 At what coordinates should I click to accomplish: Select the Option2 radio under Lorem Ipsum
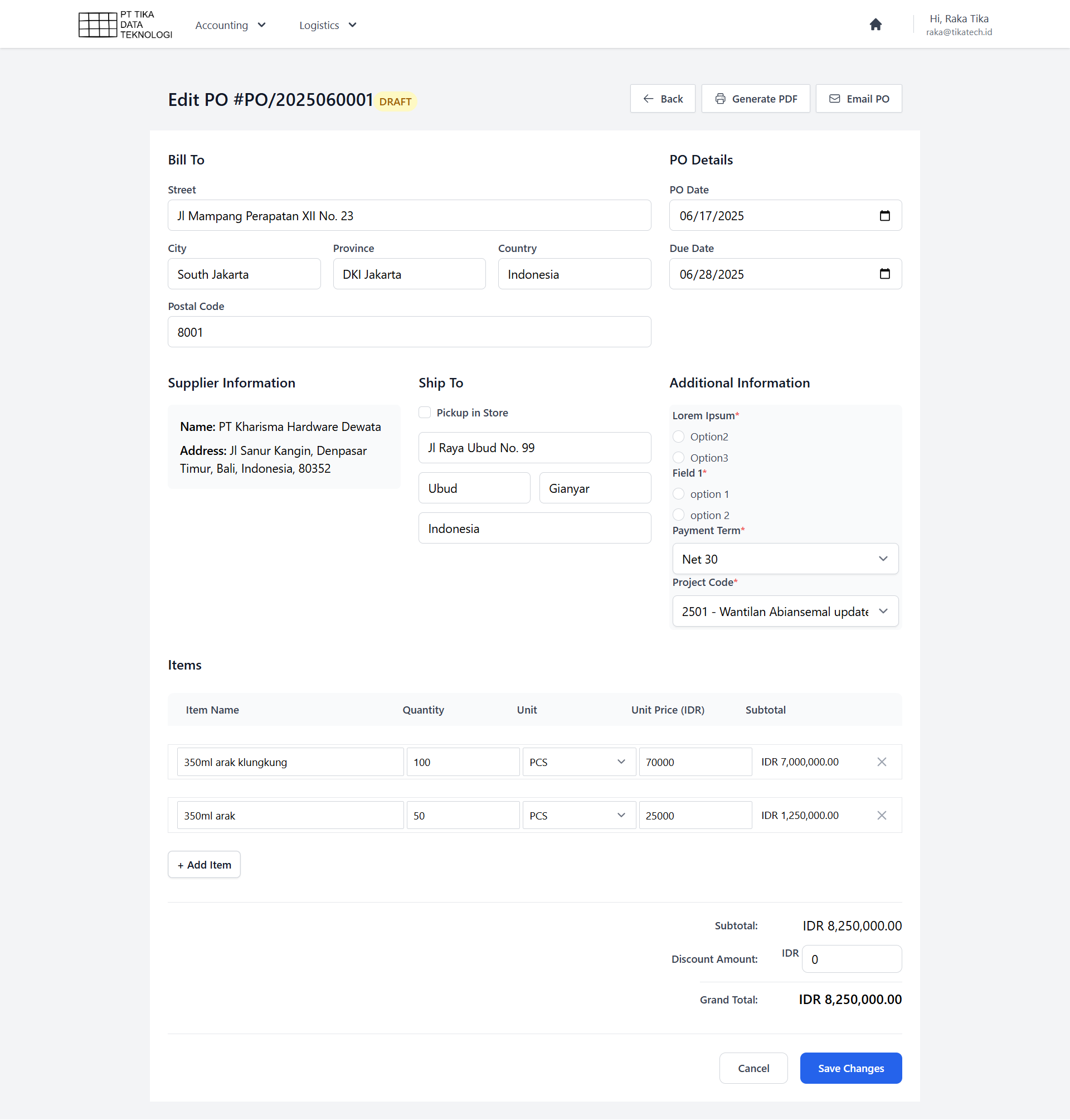[678, 437]
